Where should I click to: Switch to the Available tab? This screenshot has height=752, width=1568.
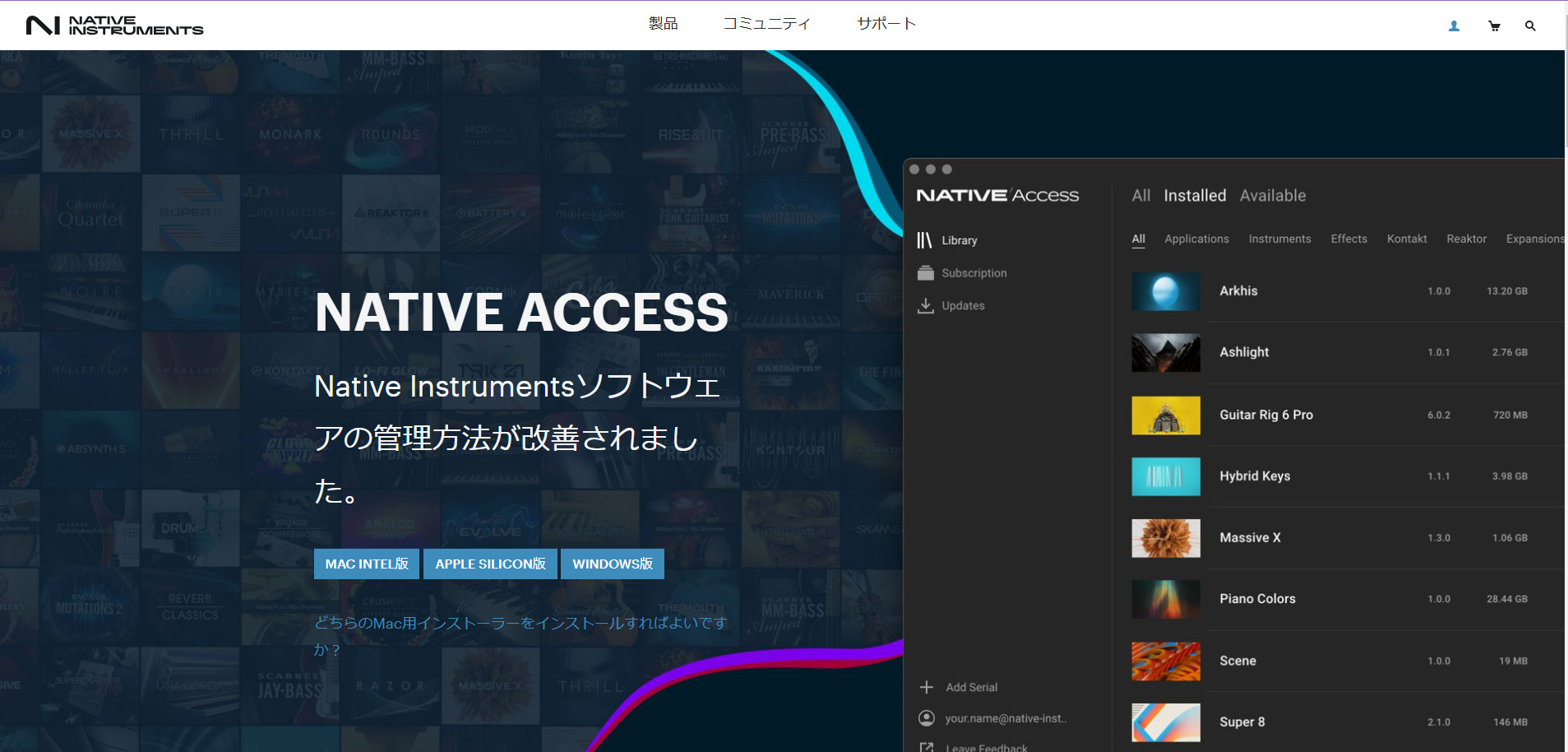pos(1273,196)
